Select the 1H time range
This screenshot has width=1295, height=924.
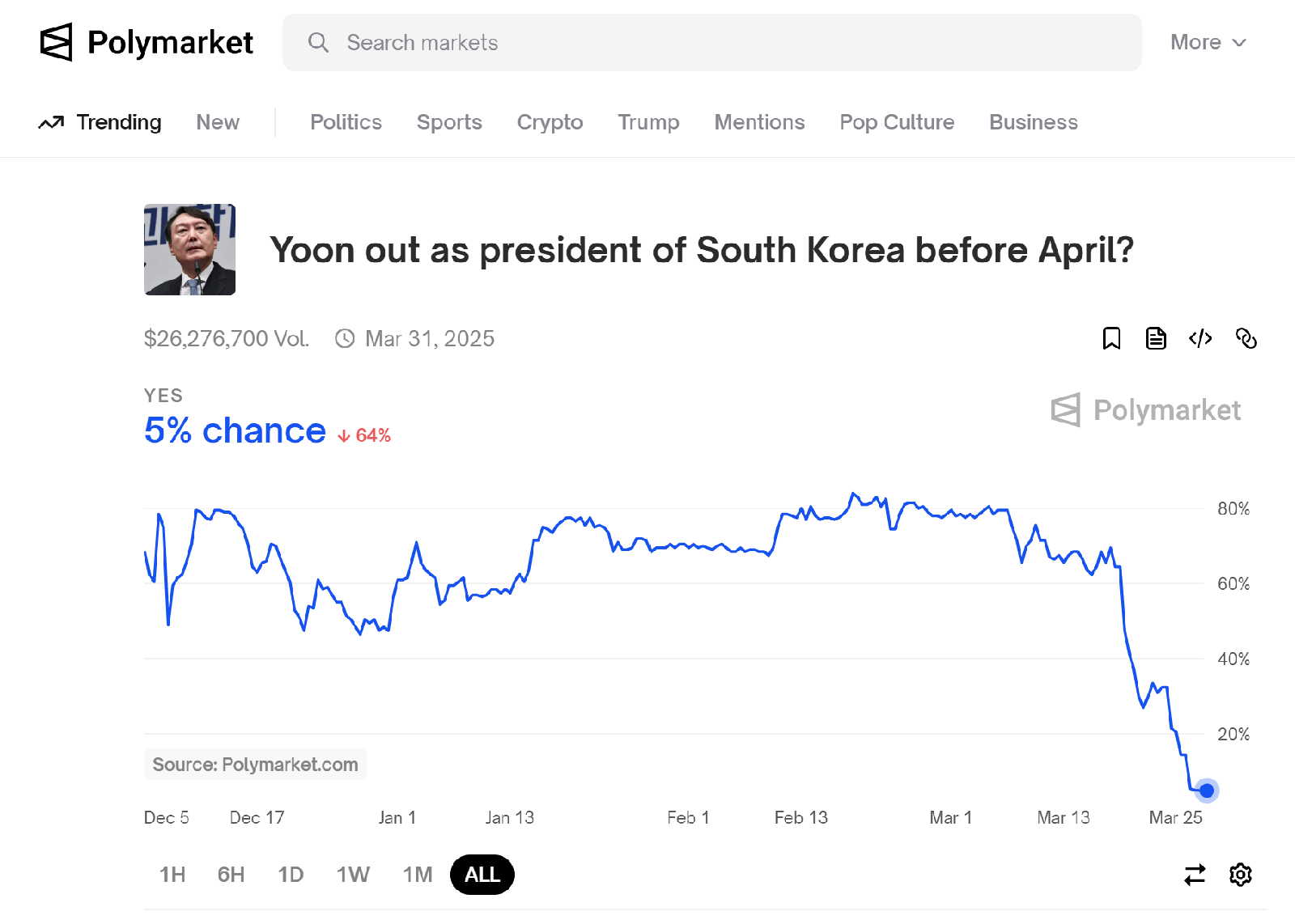pyautogui.click(x=172, y=875)
